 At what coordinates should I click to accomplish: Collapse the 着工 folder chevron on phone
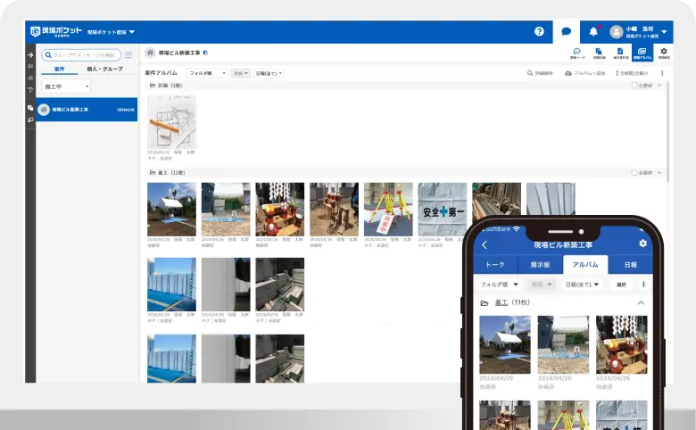[x=641, y=303]
